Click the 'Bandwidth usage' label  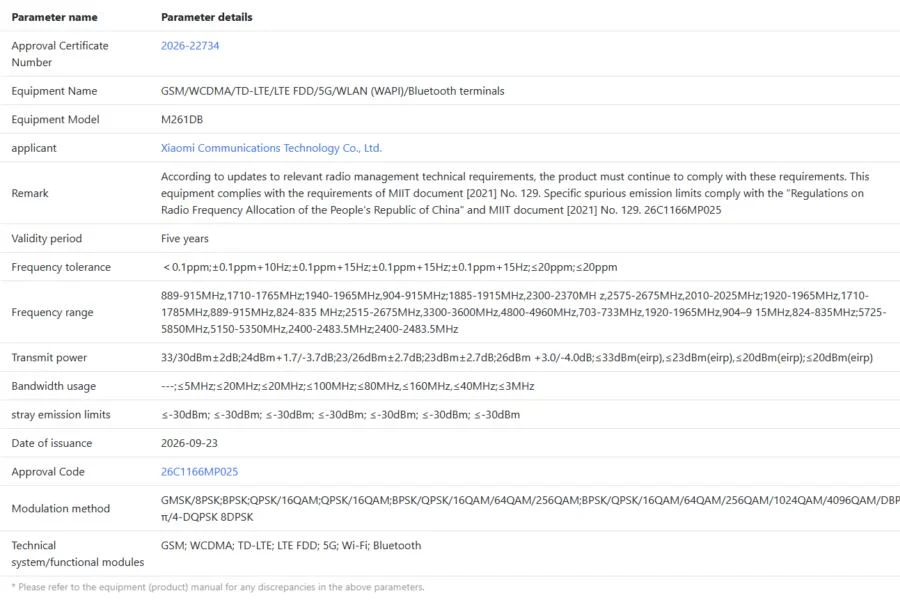(53, 386)
